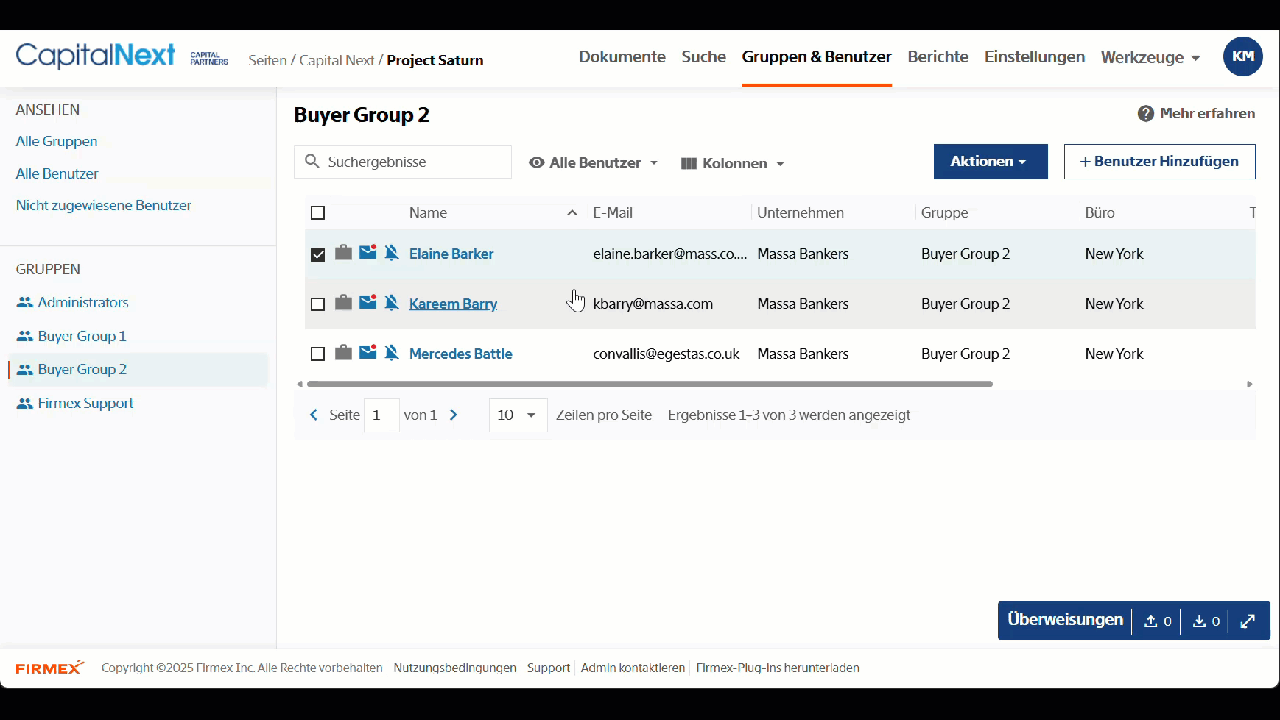
Task: Click the horizontal table scrollbar
Action: pyautogui.click(x=650, y=384)
